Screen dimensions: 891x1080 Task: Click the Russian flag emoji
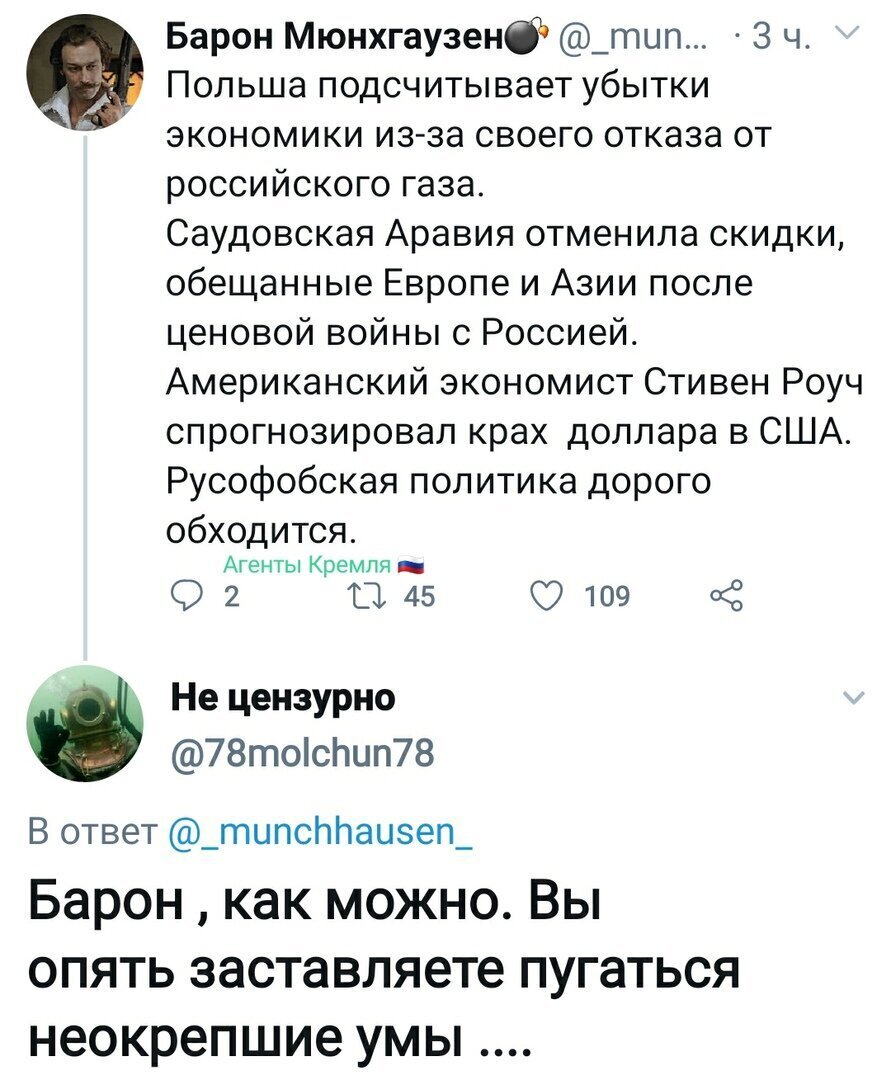point(412,565)
